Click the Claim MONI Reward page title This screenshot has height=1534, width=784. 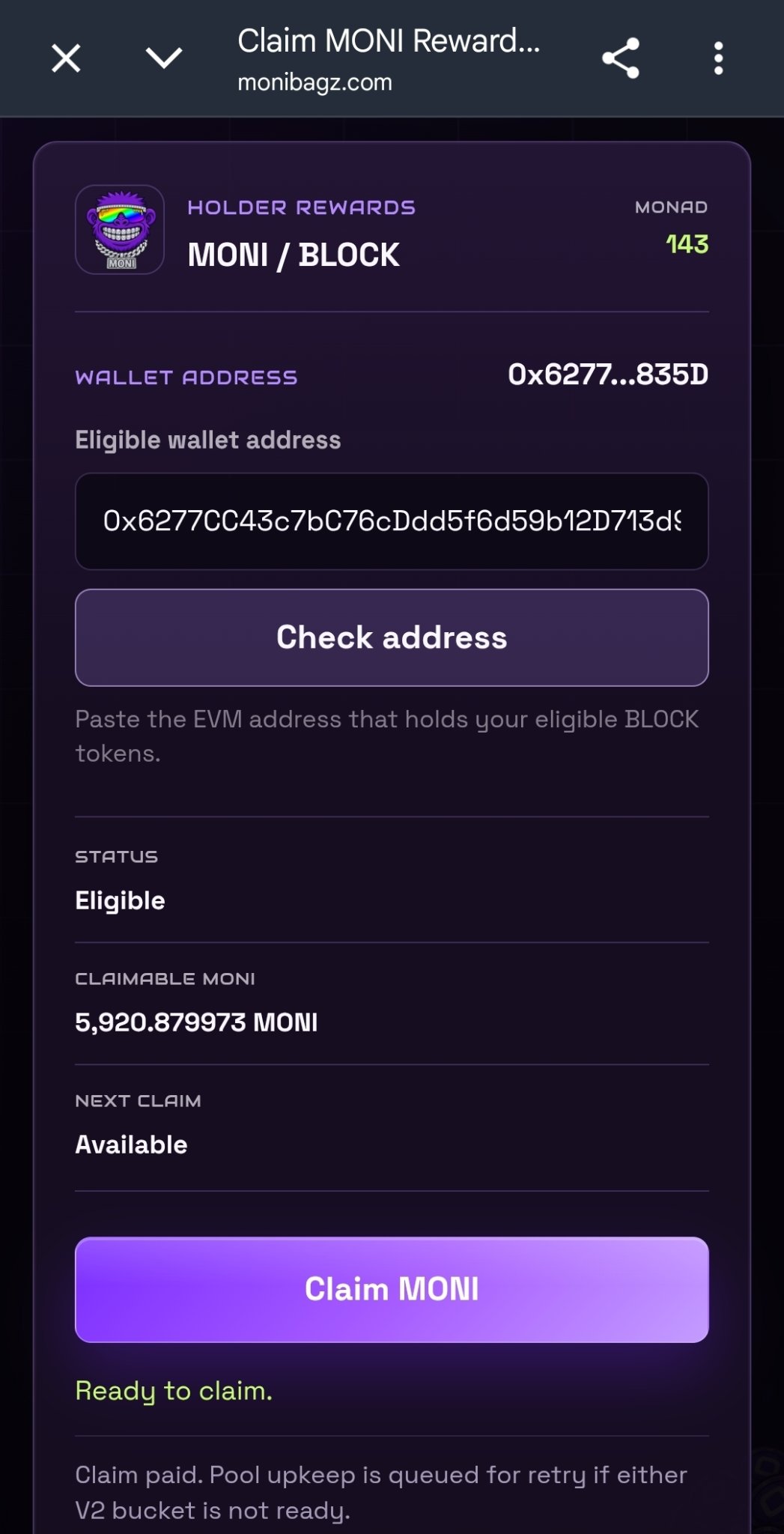[389, 41]
